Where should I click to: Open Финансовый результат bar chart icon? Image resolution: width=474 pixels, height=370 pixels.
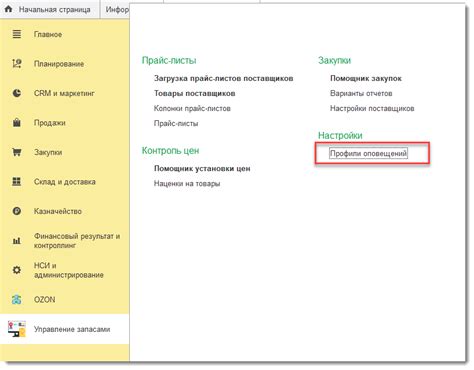coord(17,240)
